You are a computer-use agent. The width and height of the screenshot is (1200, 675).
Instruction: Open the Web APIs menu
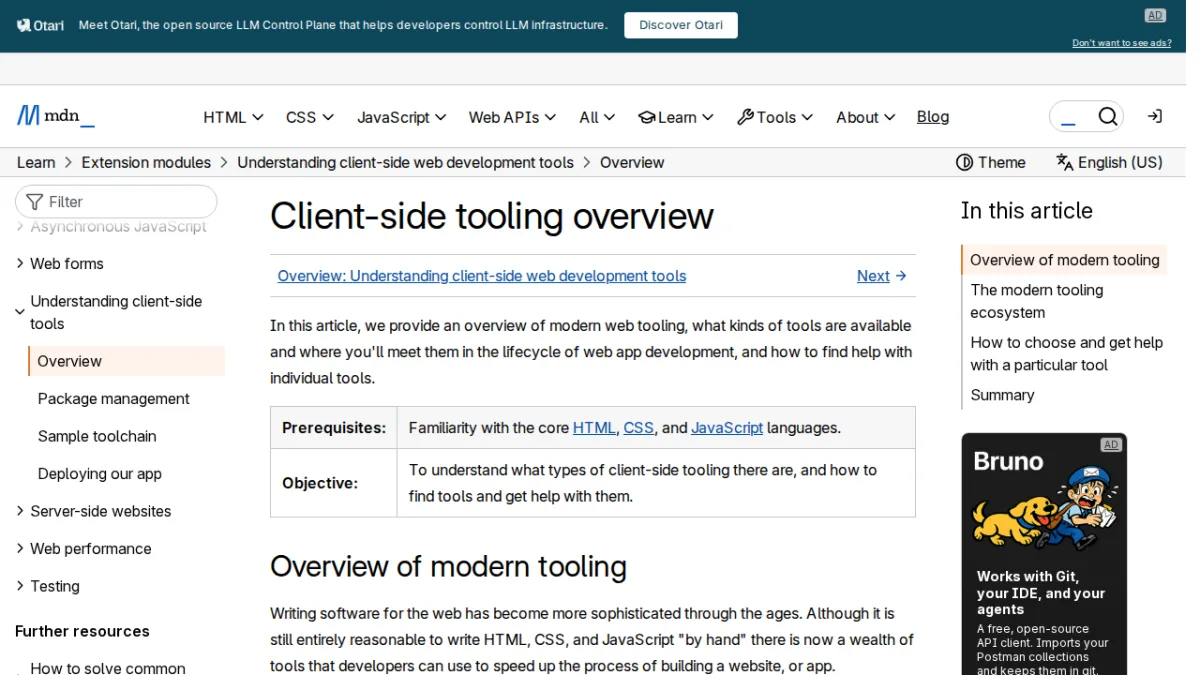coord(512,117)
